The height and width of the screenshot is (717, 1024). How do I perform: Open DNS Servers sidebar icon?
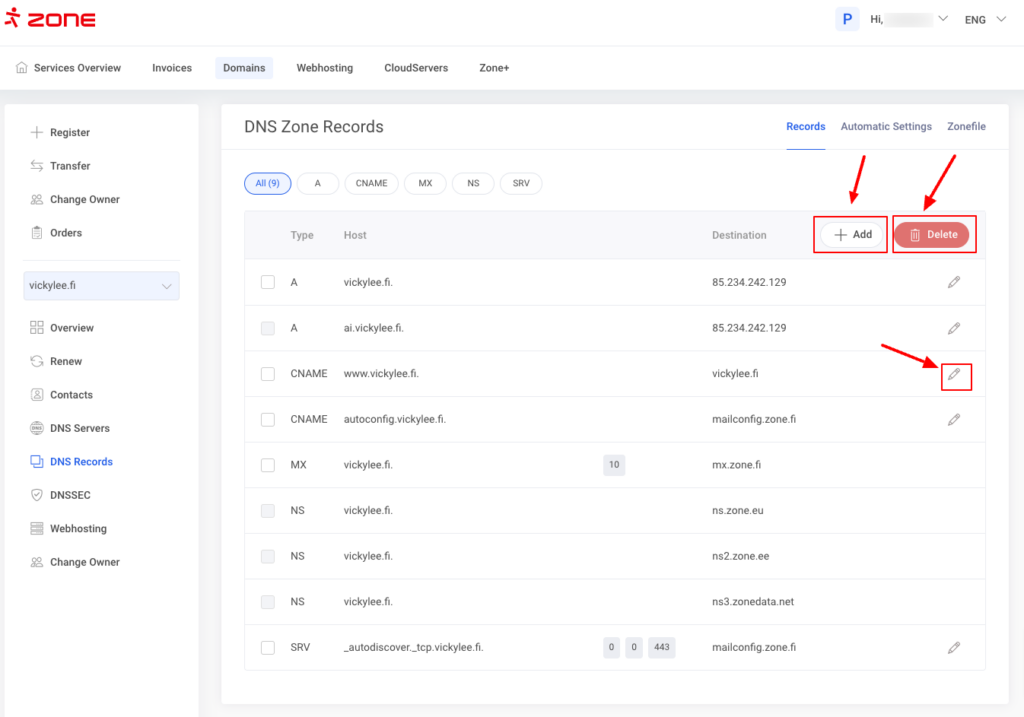coord(37,428)
